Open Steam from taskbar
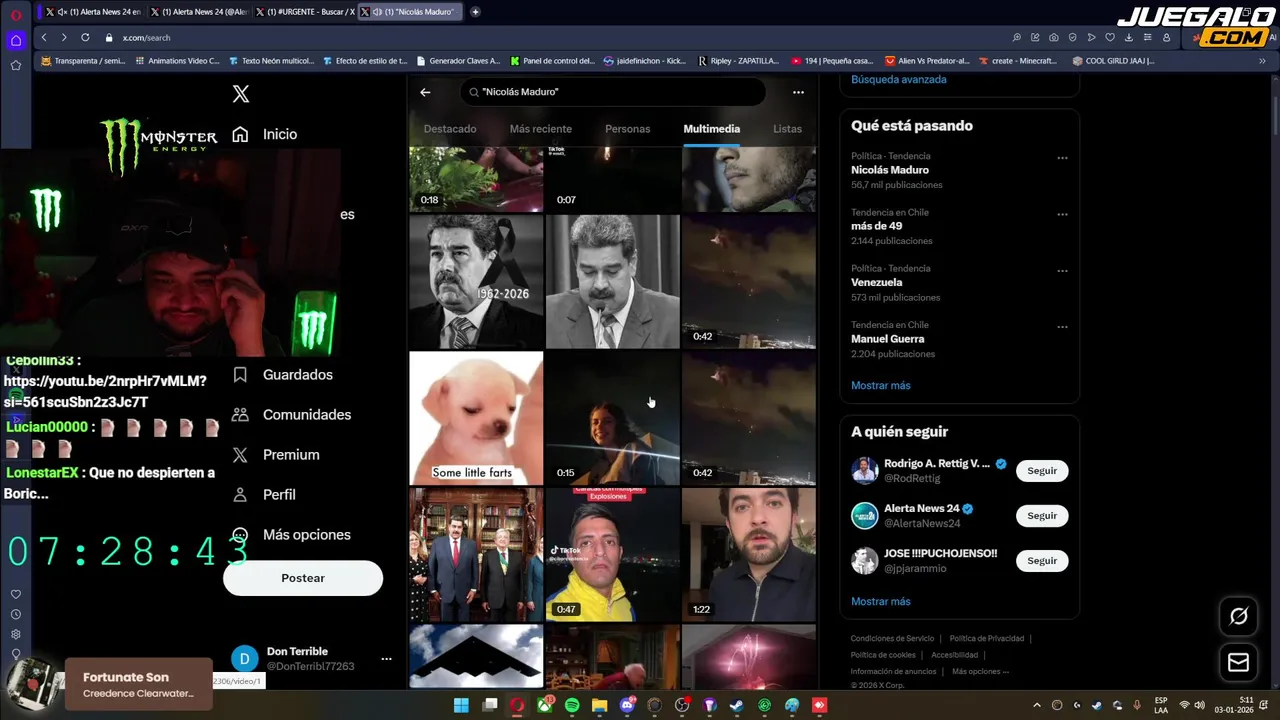Viewport: 1280px width, 720px height. pyautogui.click(x=737, y=705)
